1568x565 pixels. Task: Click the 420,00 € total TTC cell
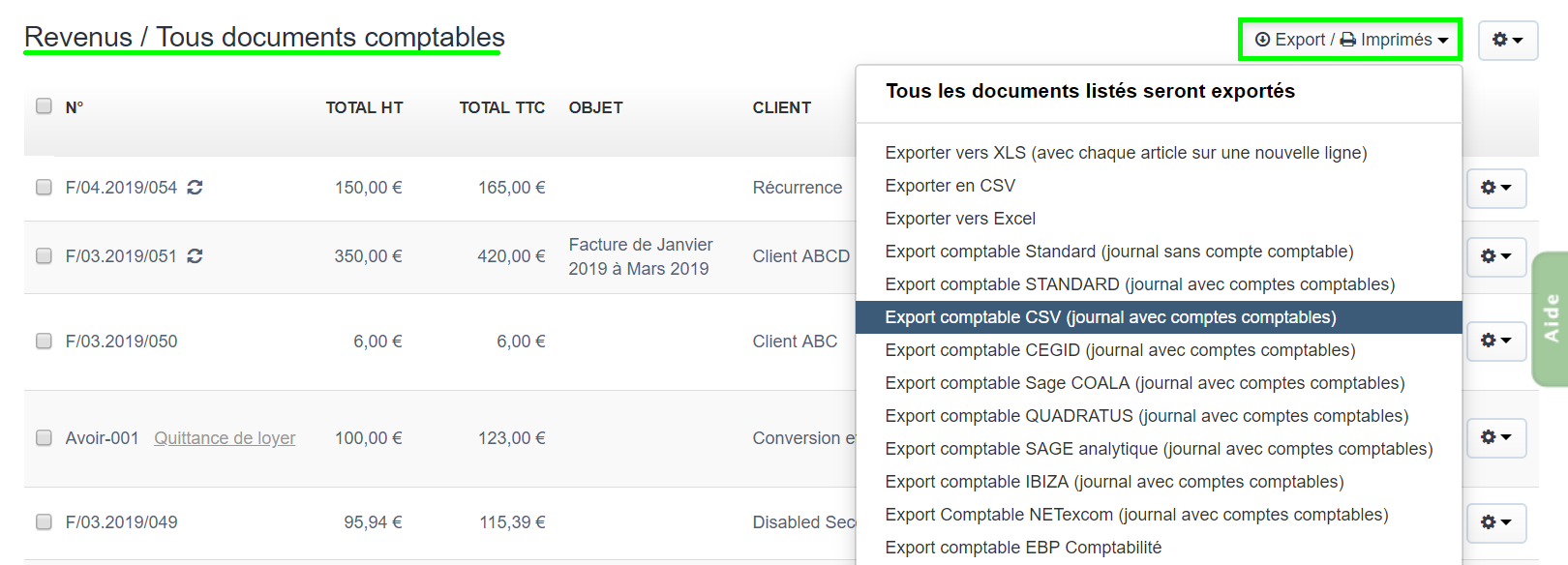511,256
